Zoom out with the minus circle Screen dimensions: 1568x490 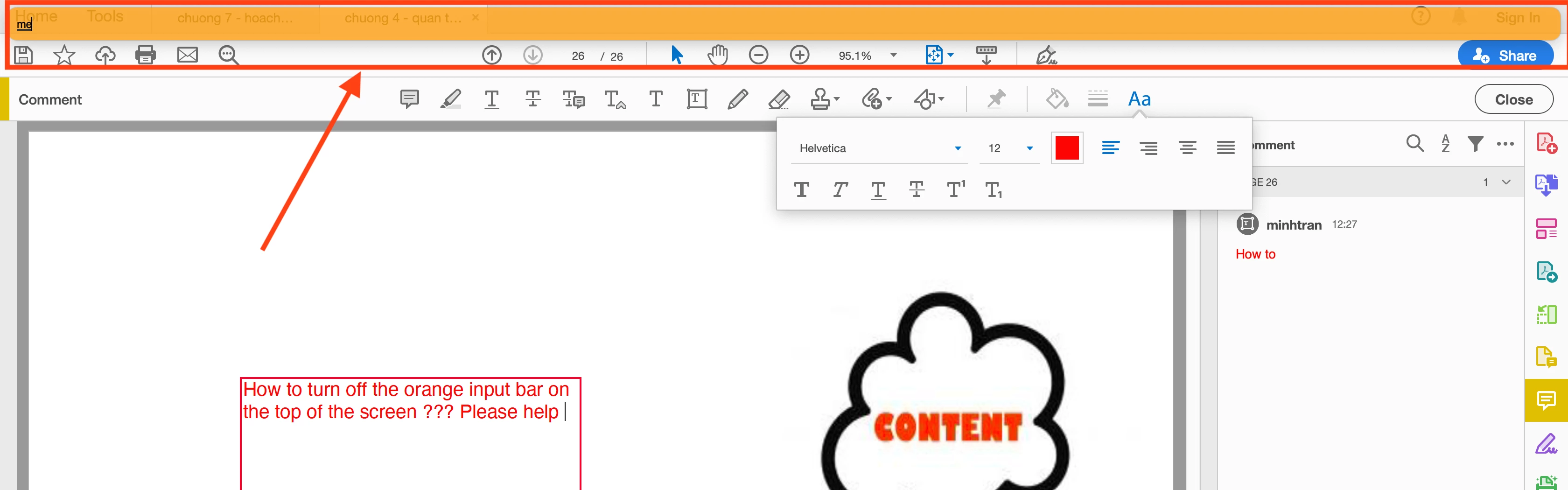758,56
